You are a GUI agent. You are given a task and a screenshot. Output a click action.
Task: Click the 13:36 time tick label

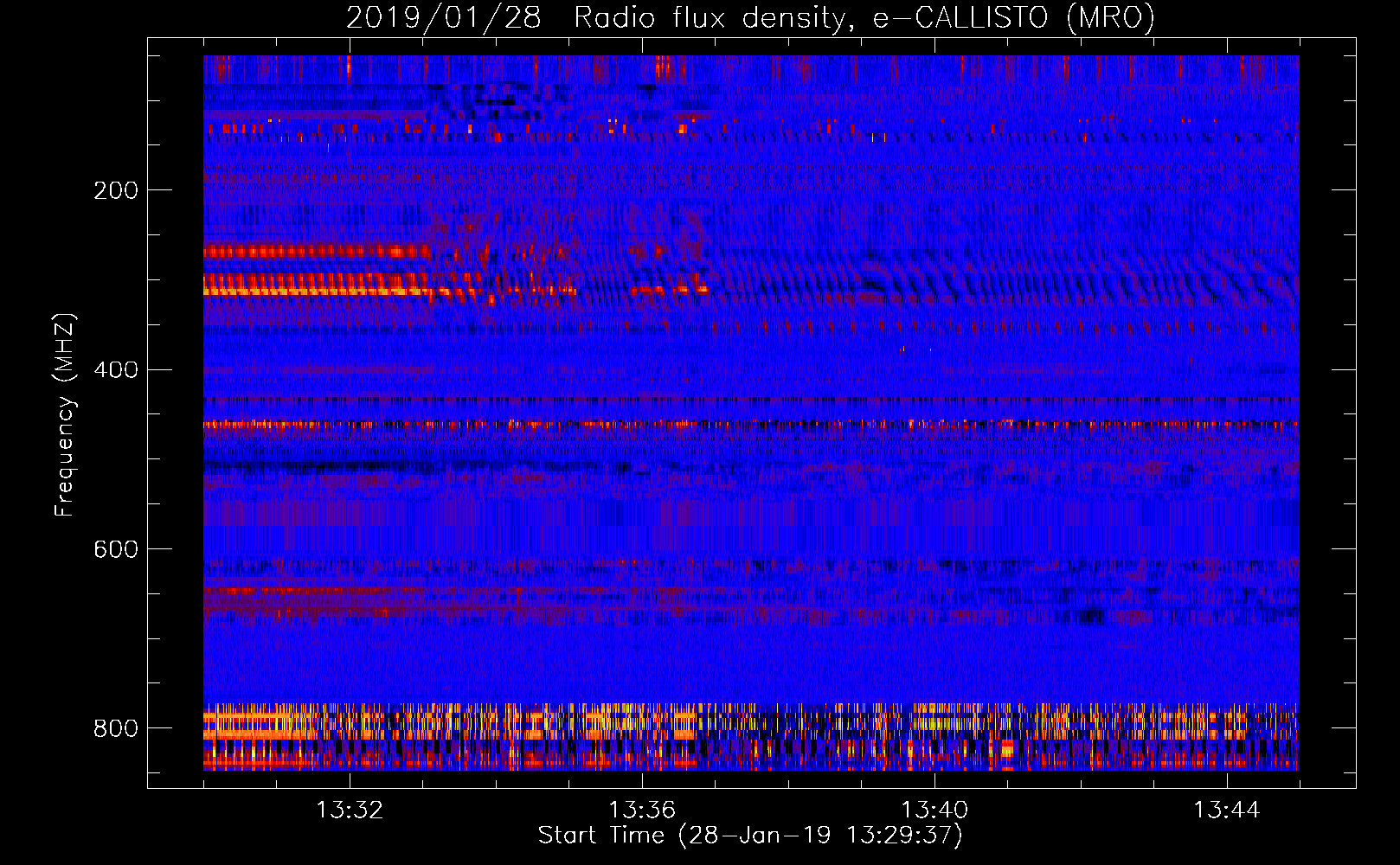[x=642, y=811]
